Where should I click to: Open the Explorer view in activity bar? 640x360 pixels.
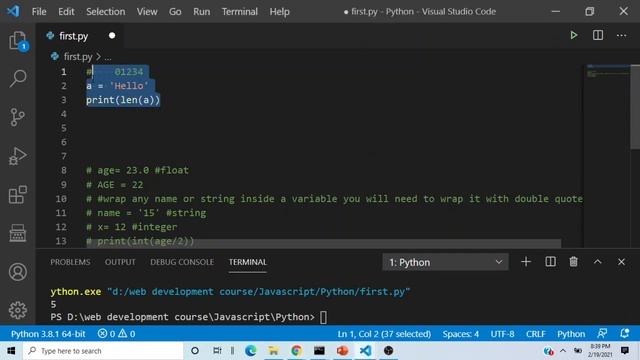point(18,40)
